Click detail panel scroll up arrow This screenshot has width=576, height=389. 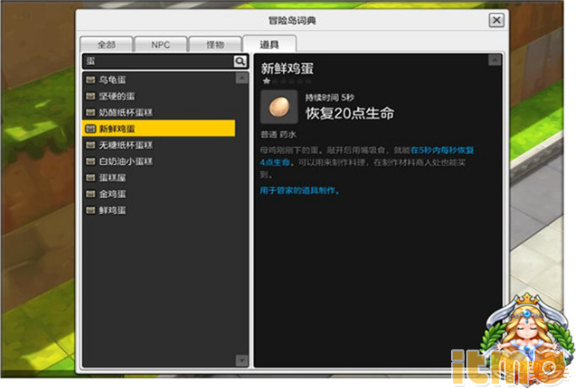494,60
